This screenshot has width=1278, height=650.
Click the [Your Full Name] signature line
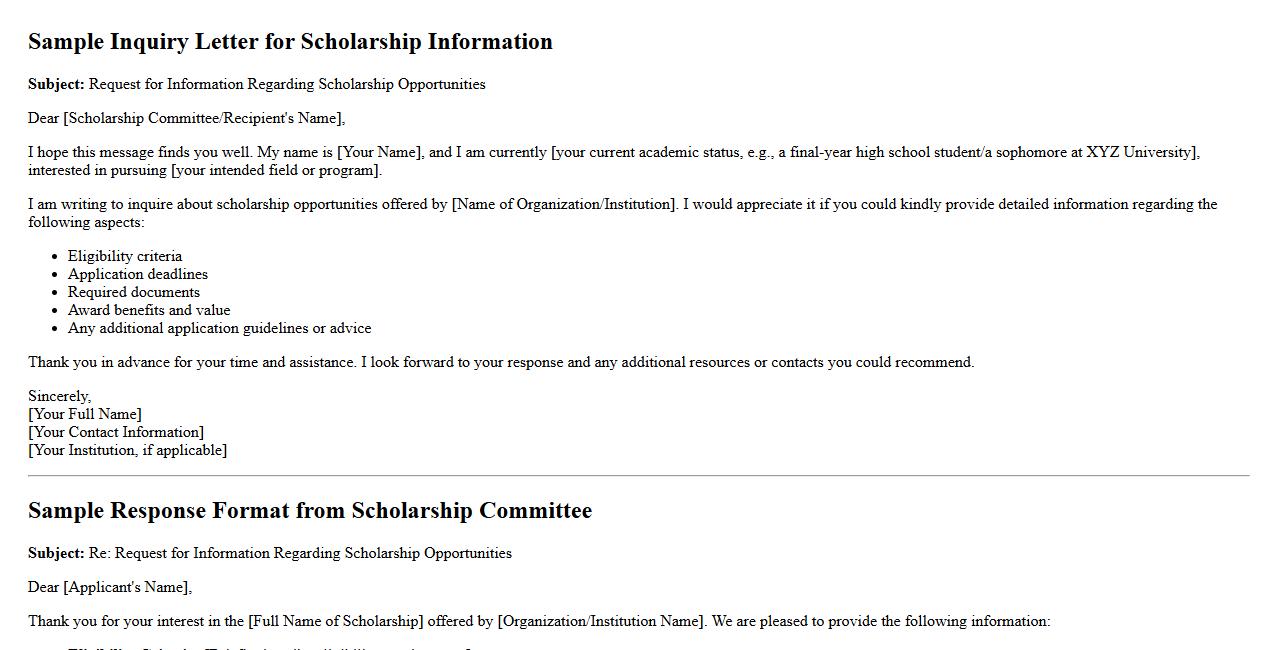tap(85, 414)
